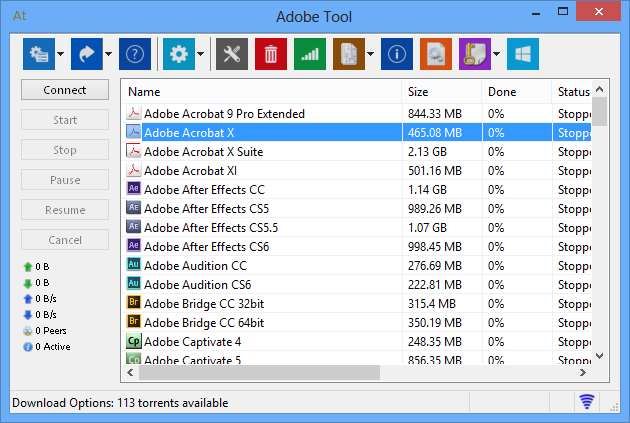
Task: Open dropdown arrow beside gear-list icon
Action: coord(61,54)
